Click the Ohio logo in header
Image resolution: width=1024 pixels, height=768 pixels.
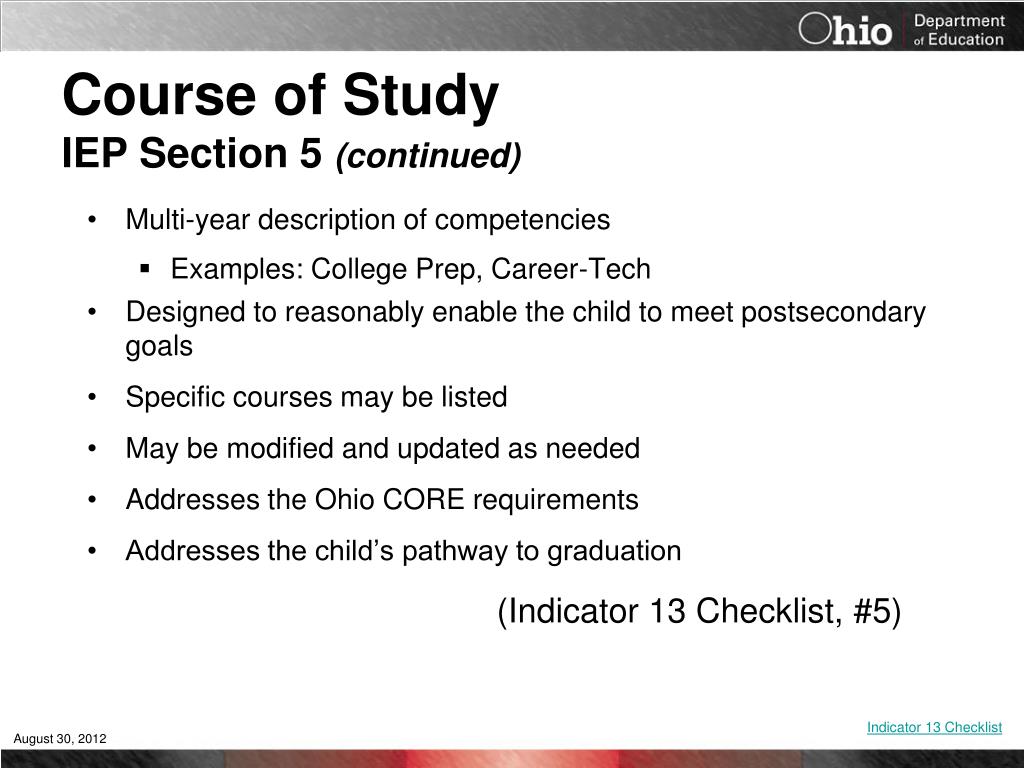click(x=845, y=29)
